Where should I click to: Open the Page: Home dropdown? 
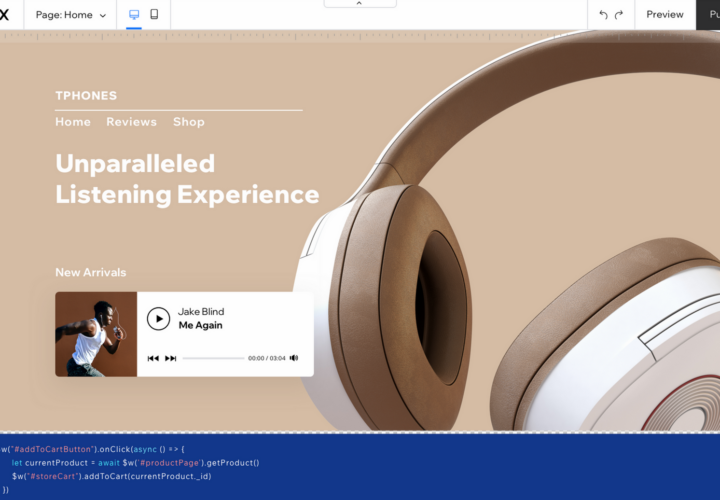coord(71,15)
